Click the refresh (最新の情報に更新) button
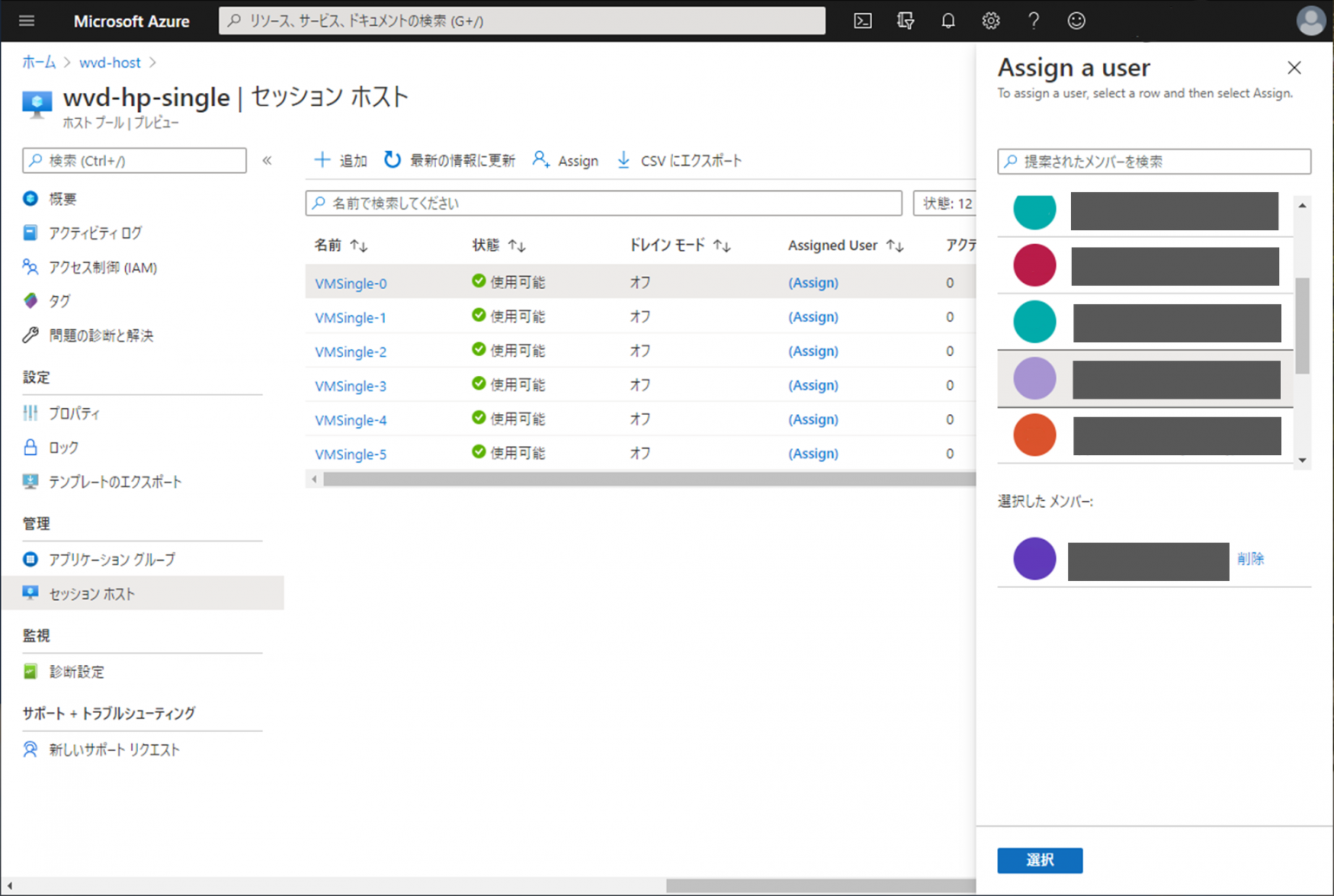Viewport: 1334px width, 896px height. click(x=450, y=161)
